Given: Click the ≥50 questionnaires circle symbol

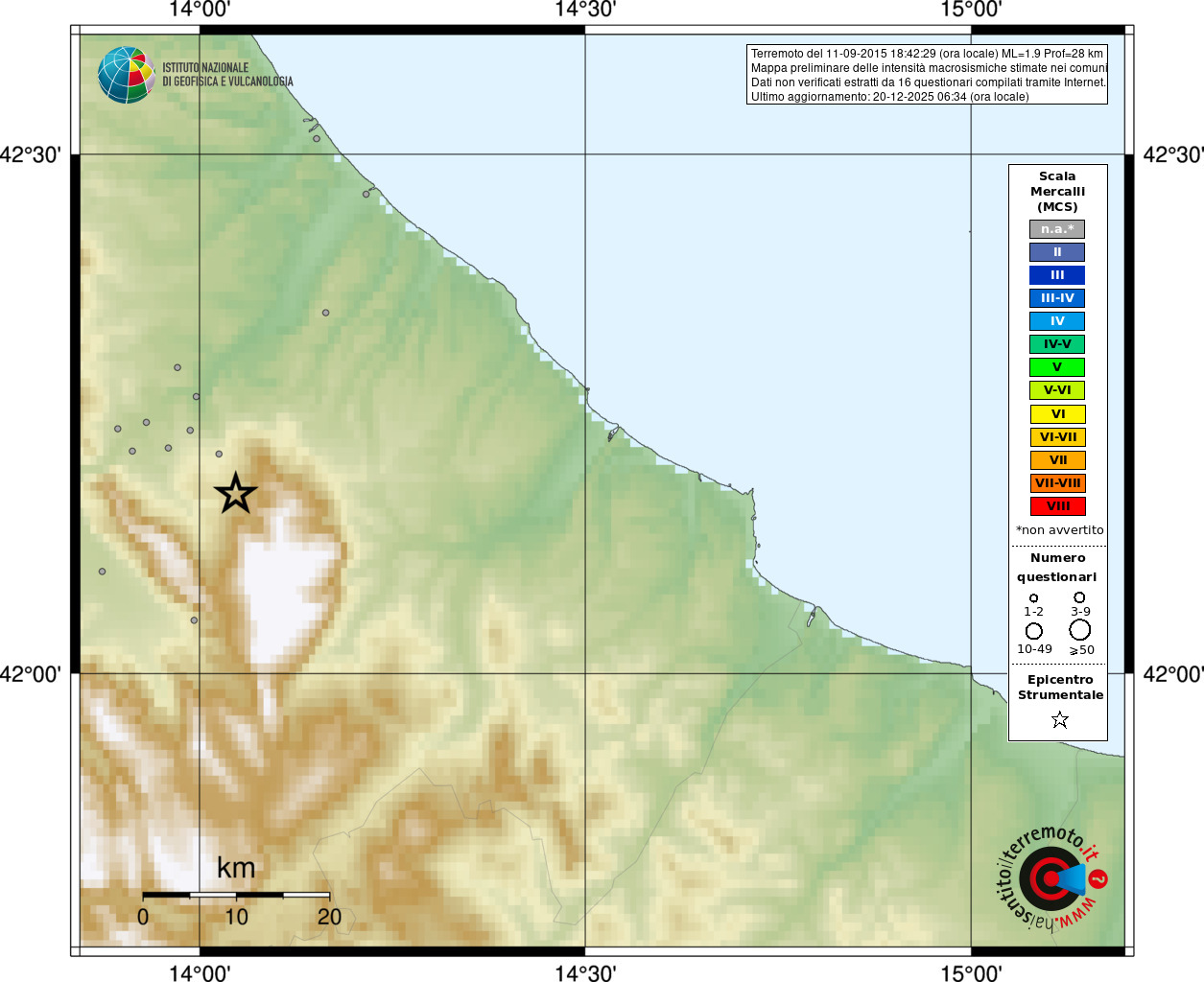Looking at the screenshot, I should (1079, 630).
